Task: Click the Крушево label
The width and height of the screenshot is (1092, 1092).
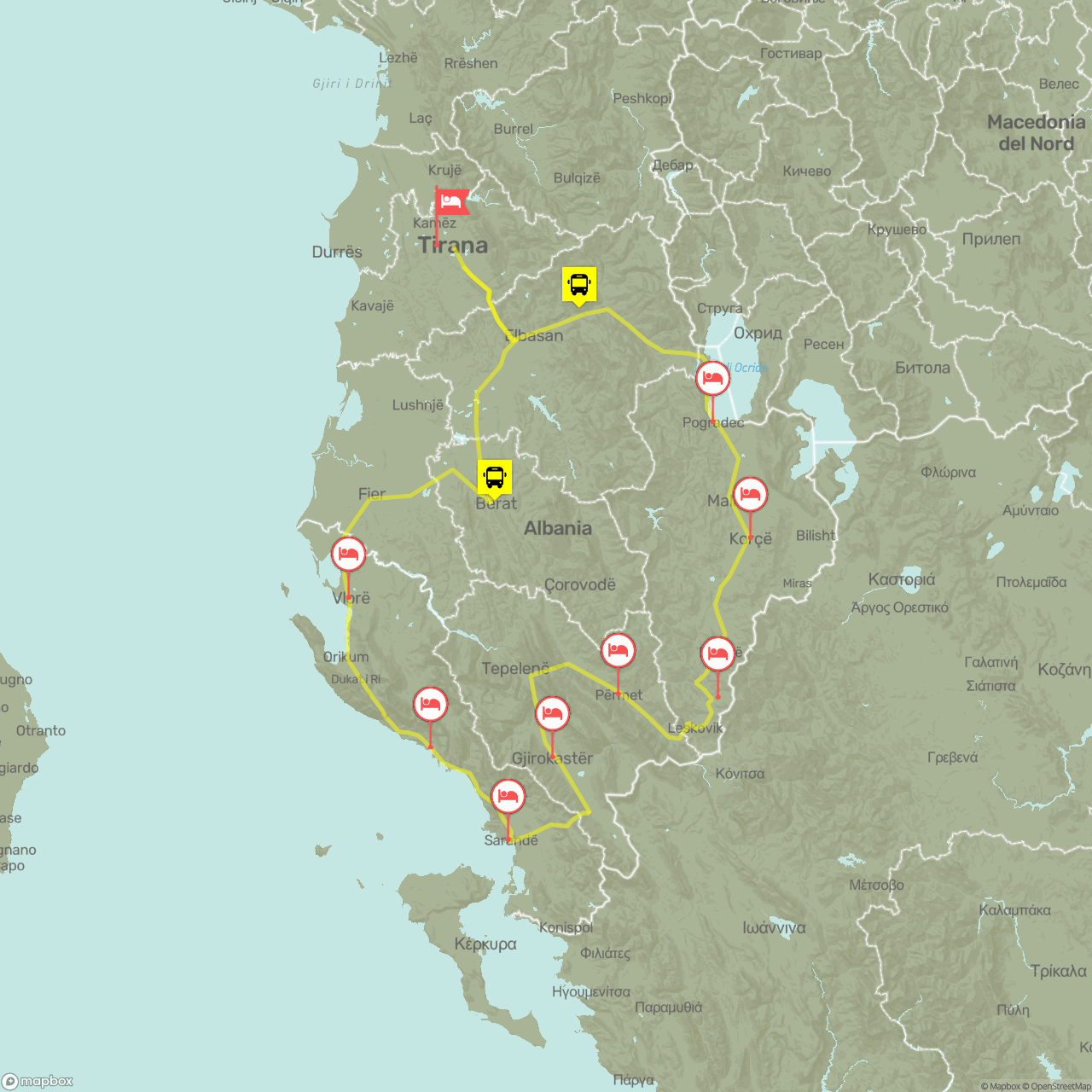Action: pyautogui.click(x=897, y=229)
